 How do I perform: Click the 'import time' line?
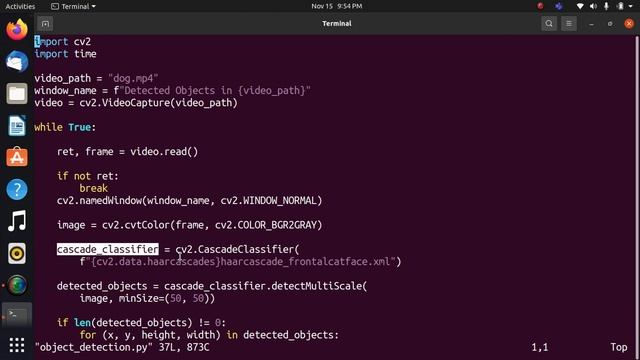65,54
